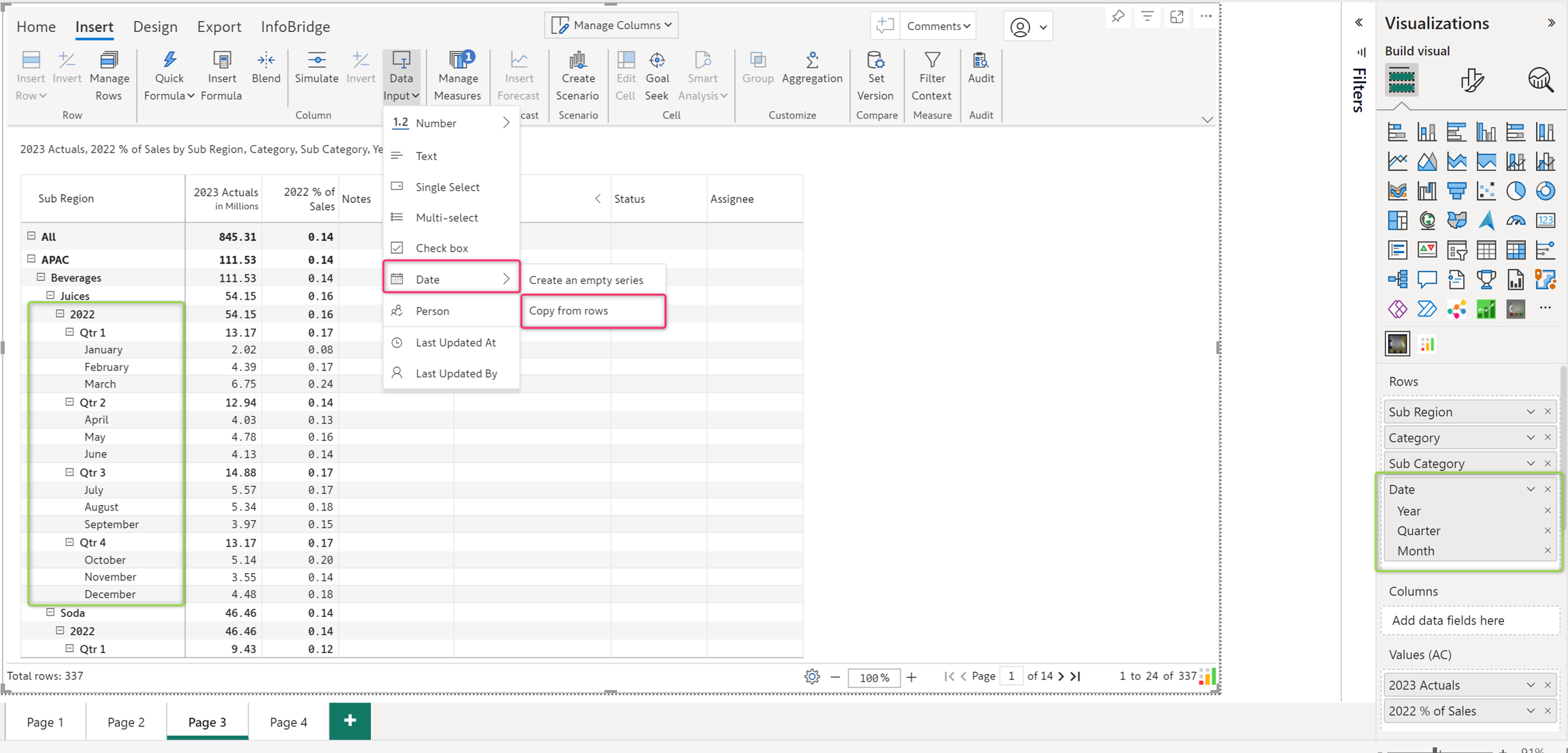Click the Check box menu entry
This screenshot has width=1568, height=753.
click(x=442, y=249)
